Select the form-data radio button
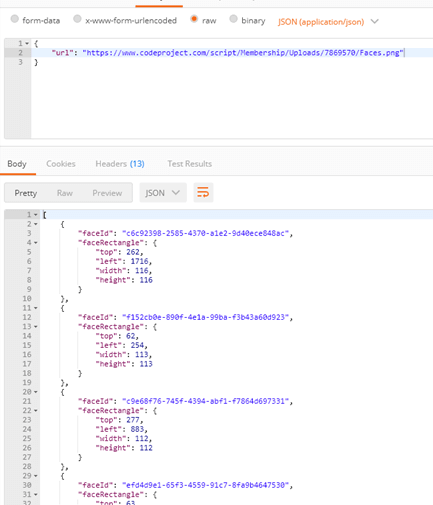Image resolution: width=433 pixels, height=505 pixels. pyautogui.click(x=15, y=19)
